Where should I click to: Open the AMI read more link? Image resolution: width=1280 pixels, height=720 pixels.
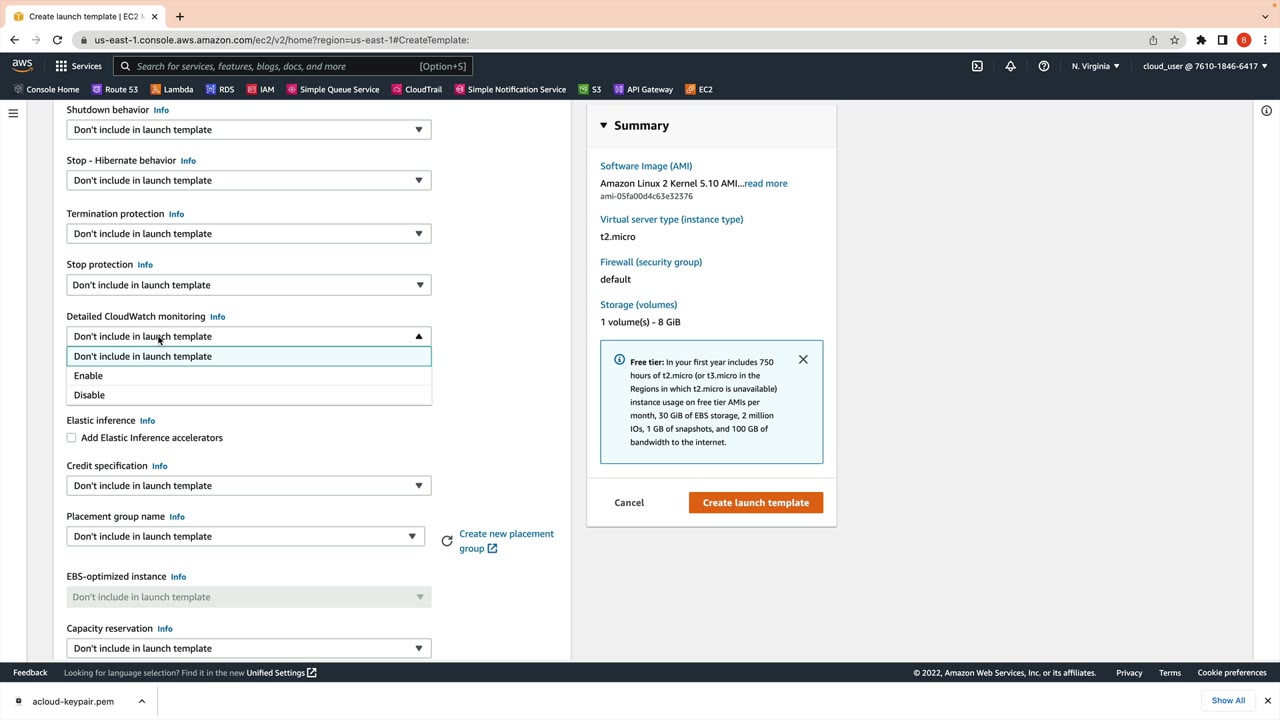[766, 183]
